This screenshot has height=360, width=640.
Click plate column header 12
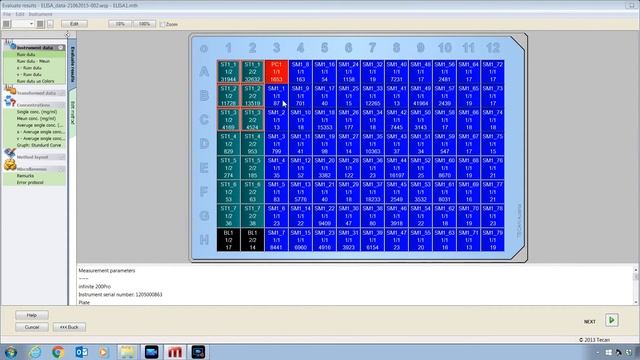click(x=493, y=48)
